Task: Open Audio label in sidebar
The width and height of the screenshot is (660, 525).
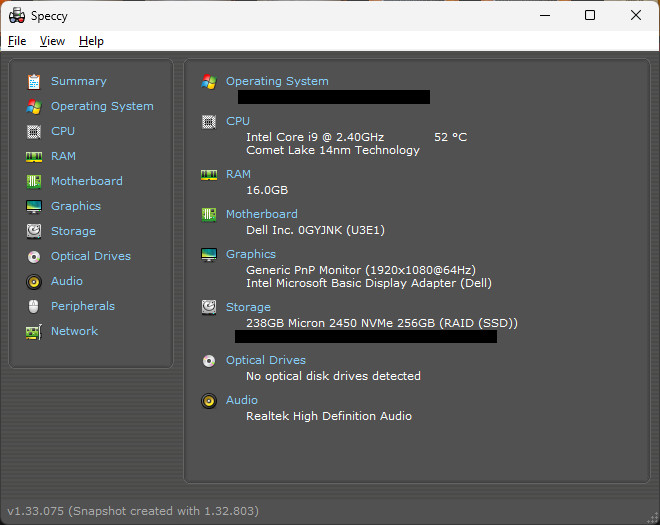Action: click(x=67, y=281)
